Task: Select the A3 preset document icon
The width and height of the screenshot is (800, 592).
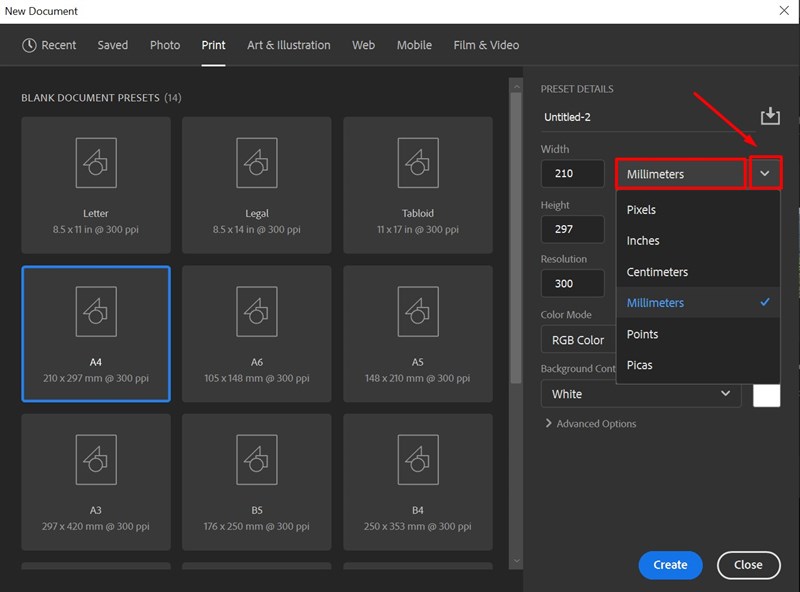Action: (x=96, y=459)
